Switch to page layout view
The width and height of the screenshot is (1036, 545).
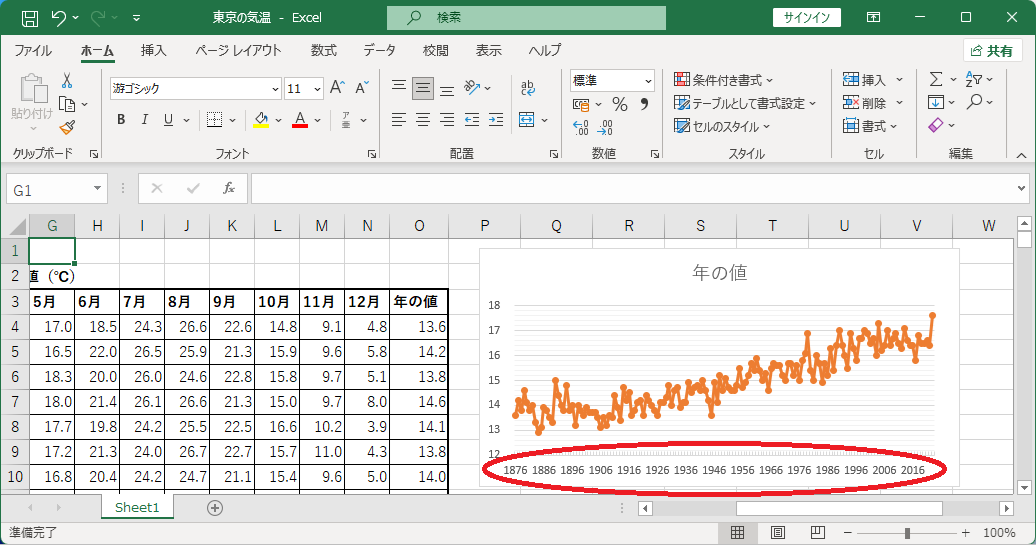tap(778, 532)
